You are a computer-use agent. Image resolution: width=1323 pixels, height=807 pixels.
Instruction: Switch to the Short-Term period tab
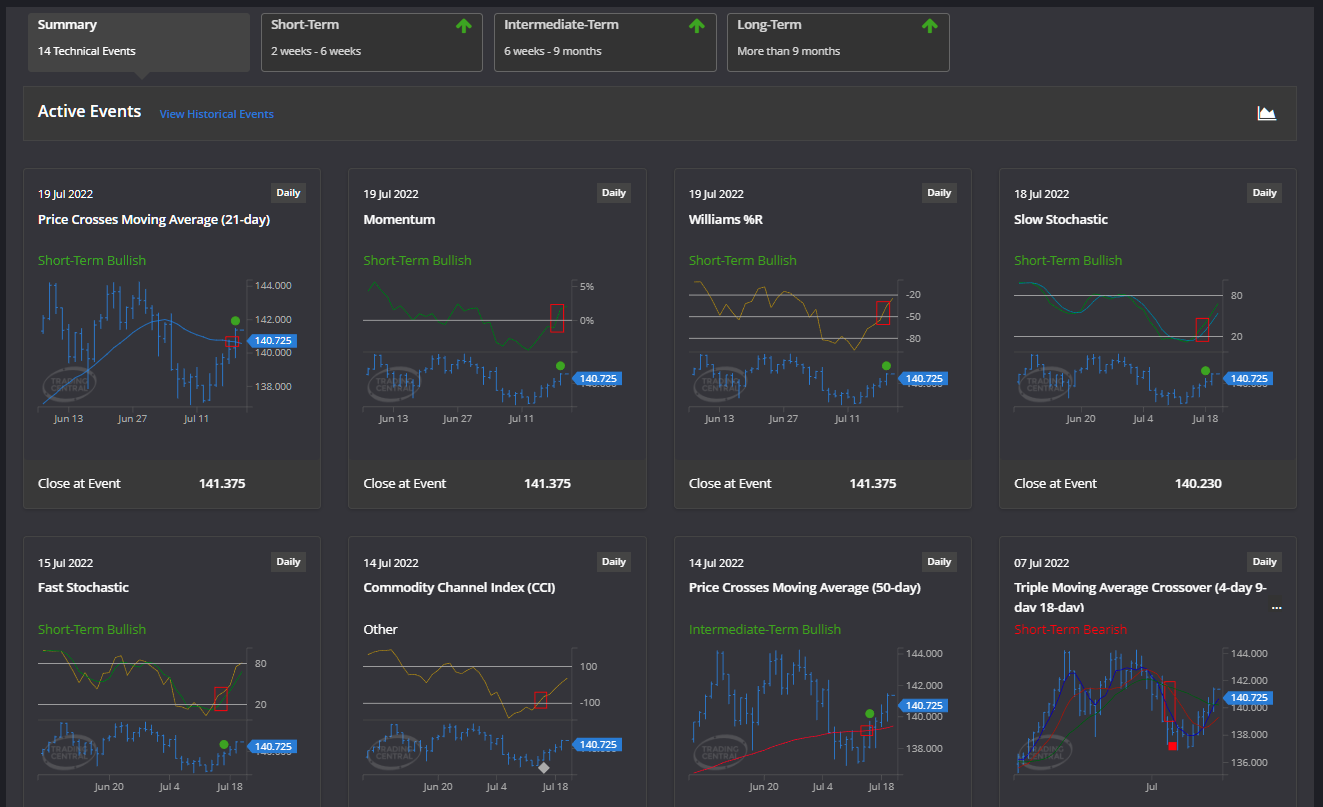pos(371,42)
